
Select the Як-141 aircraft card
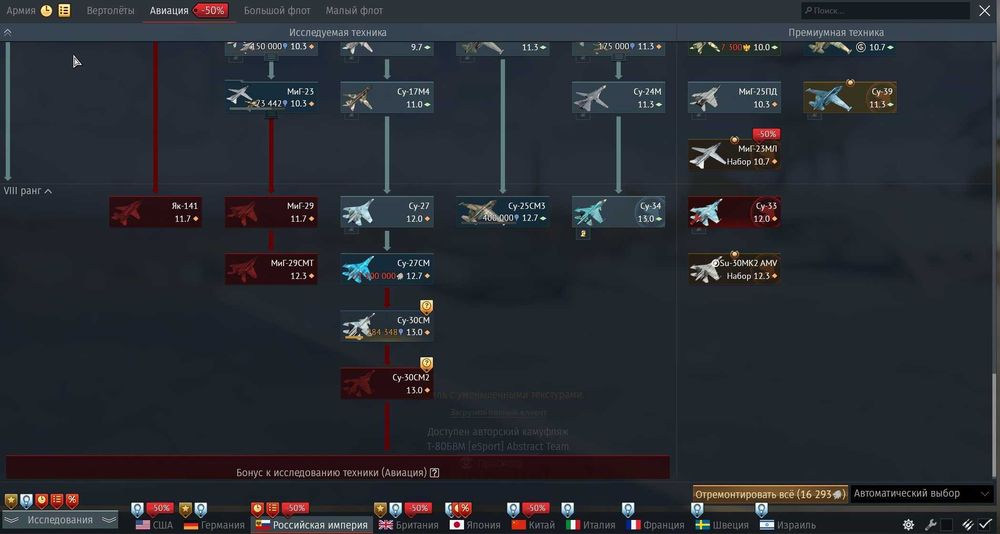[x=155, y=212]
